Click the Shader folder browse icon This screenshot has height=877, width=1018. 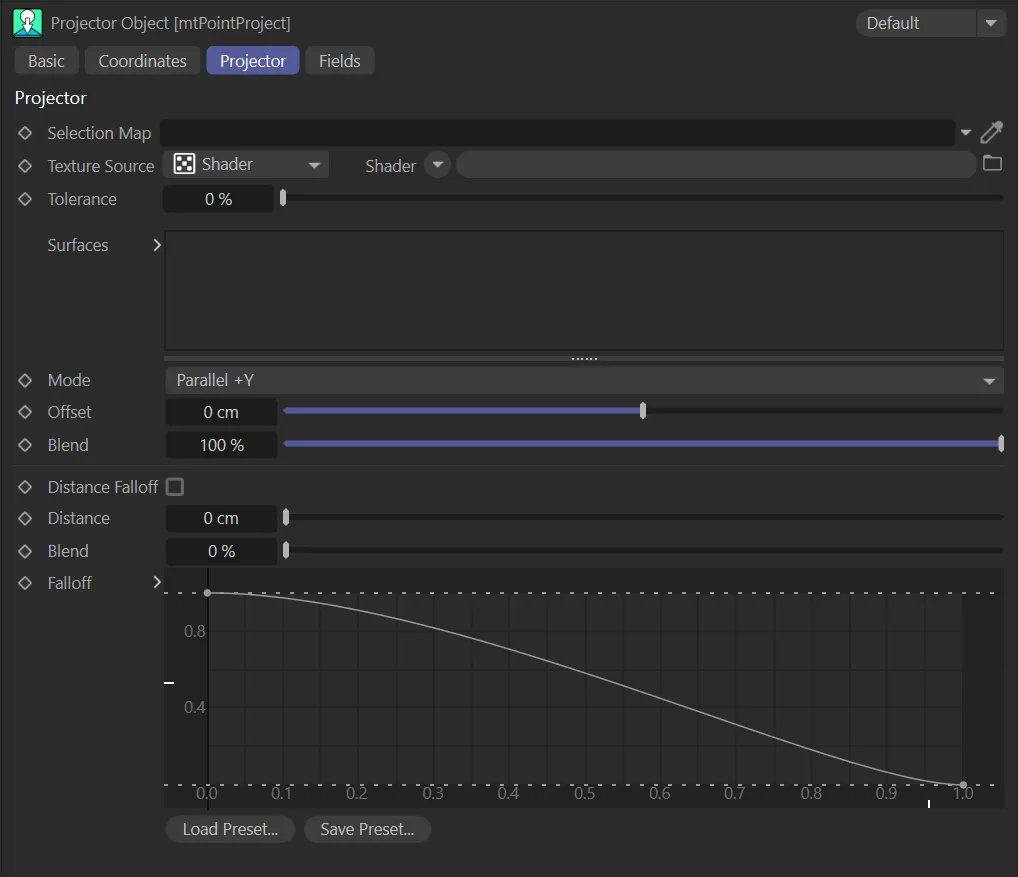[992, 164]
